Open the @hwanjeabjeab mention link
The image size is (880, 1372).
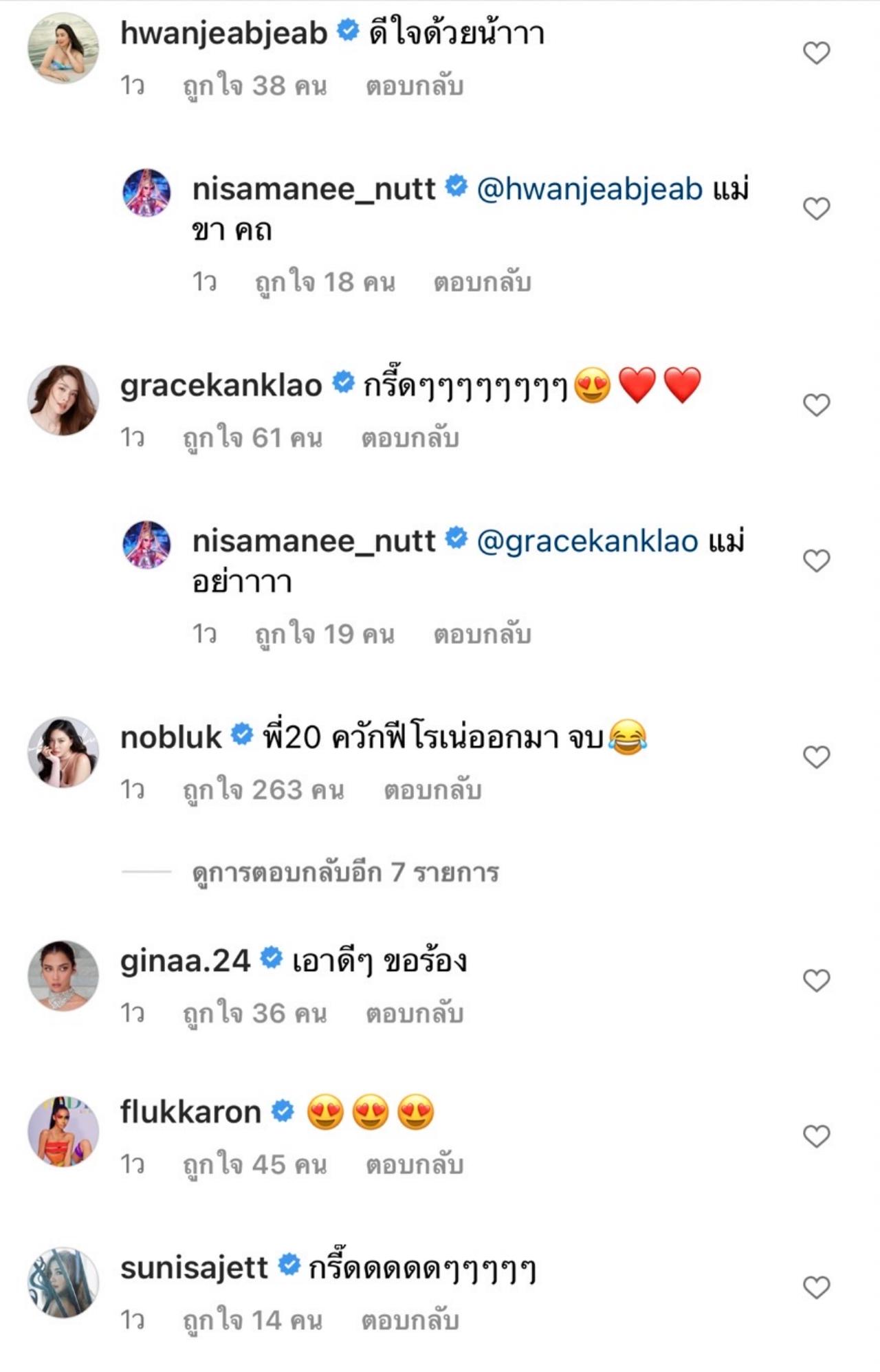[589, 189]
